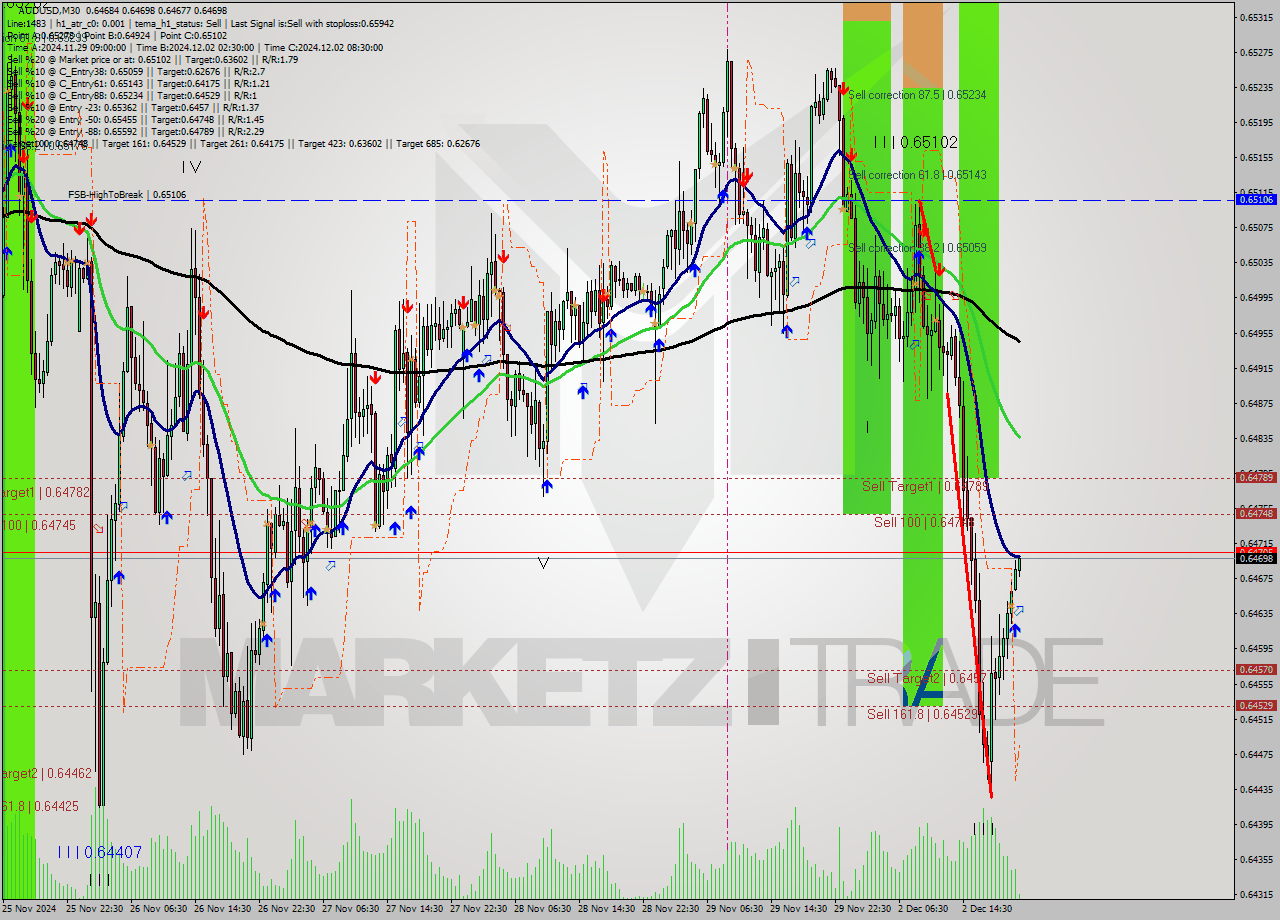This screenshot has height=920, width=1280.
Task: Select the '29 Nov 06:30' time axis label
Action: pos(735,909)
